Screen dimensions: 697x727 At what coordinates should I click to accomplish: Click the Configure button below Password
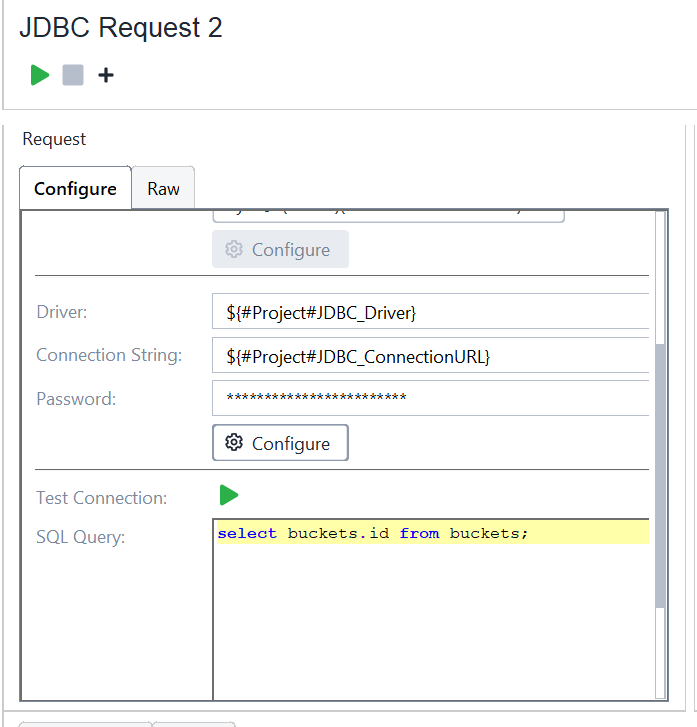tap(280, 443)
